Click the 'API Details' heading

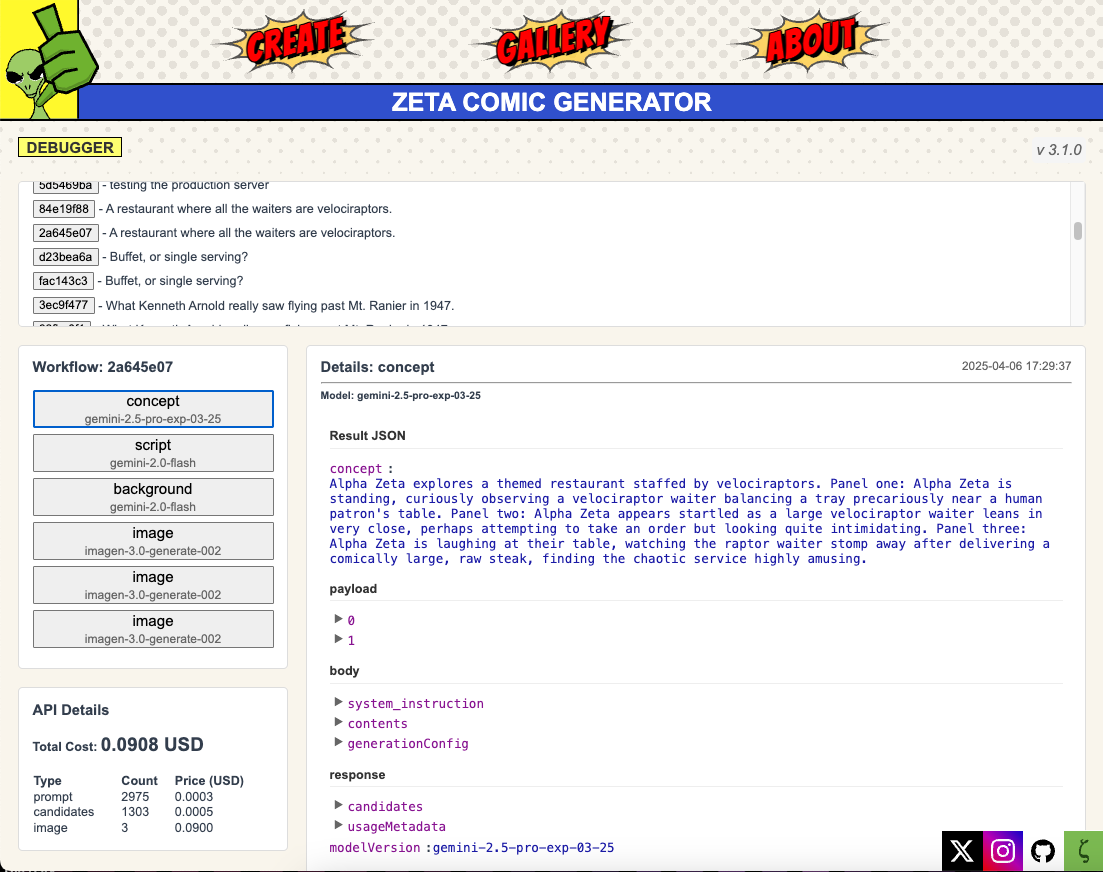tap(71, 710)
